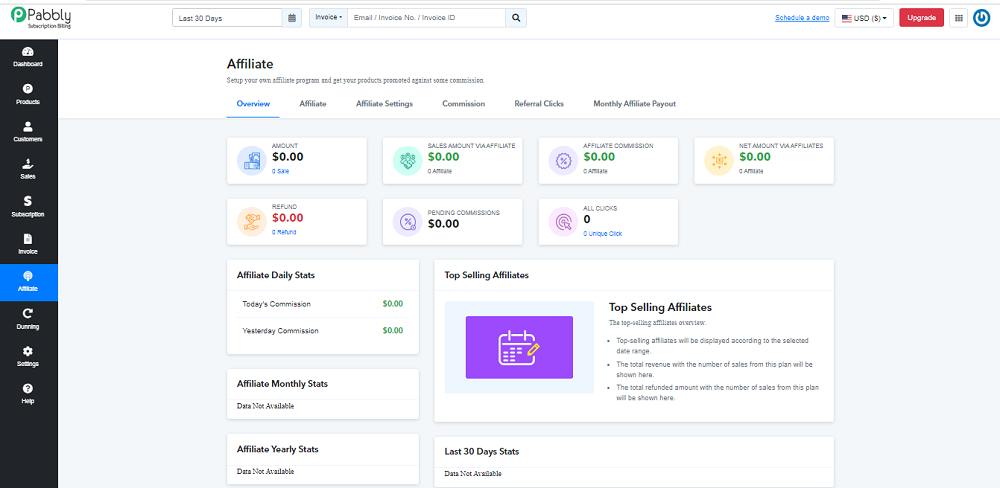
Task: Click the Last 30 Days Stats heading
Action: 482,452
